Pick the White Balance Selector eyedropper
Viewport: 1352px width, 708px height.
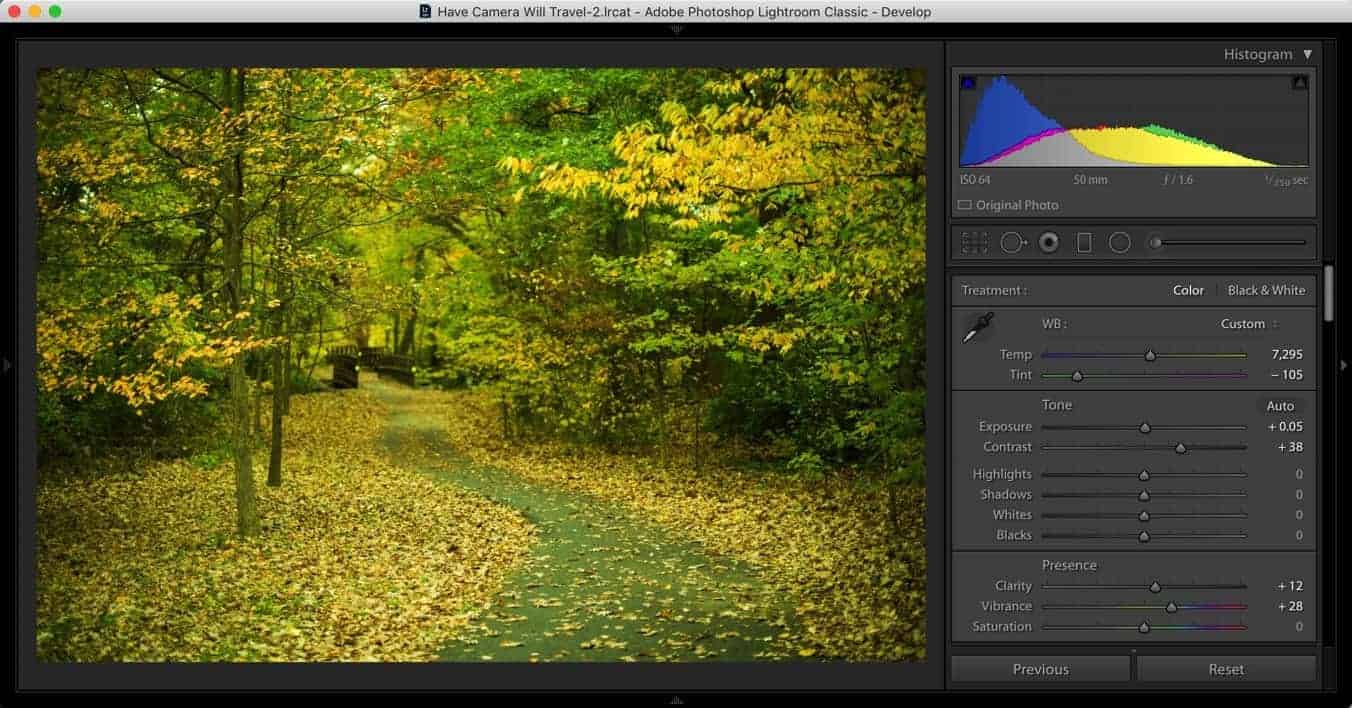[977, 328]
